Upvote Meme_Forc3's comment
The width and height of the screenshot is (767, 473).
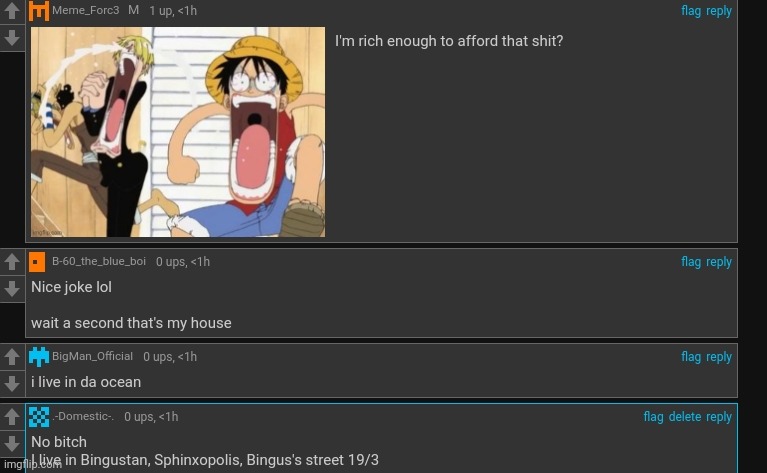11,13
